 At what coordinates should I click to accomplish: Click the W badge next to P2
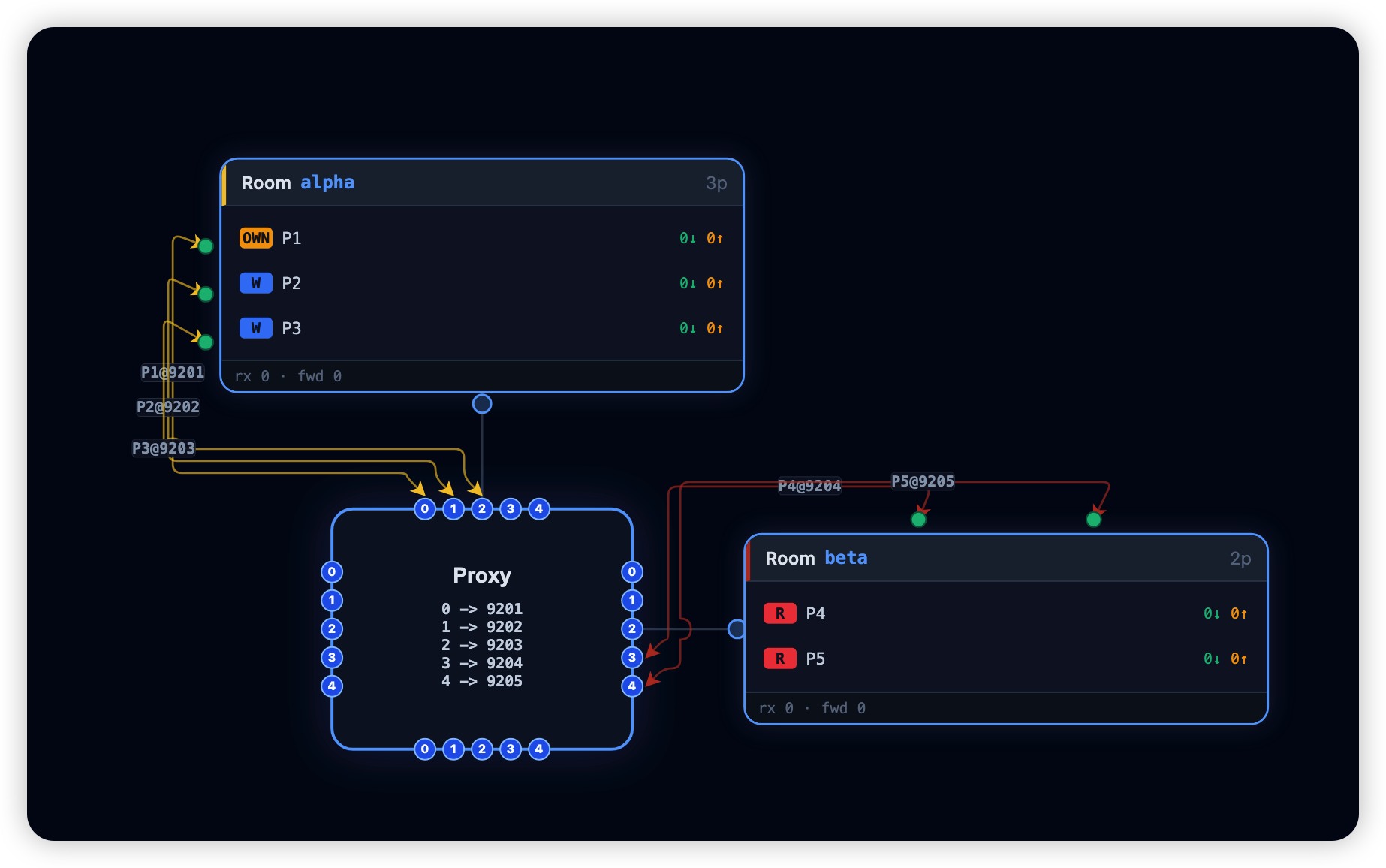[256, 283]
